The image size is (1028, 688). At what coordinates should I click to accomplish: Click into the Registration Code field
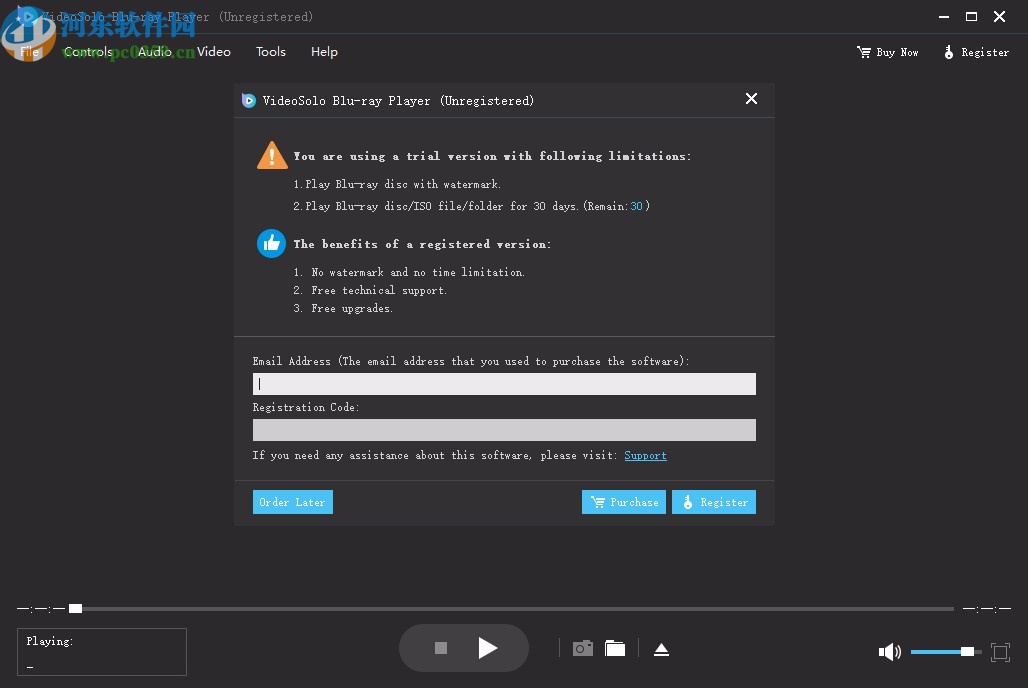pos(504,430)
